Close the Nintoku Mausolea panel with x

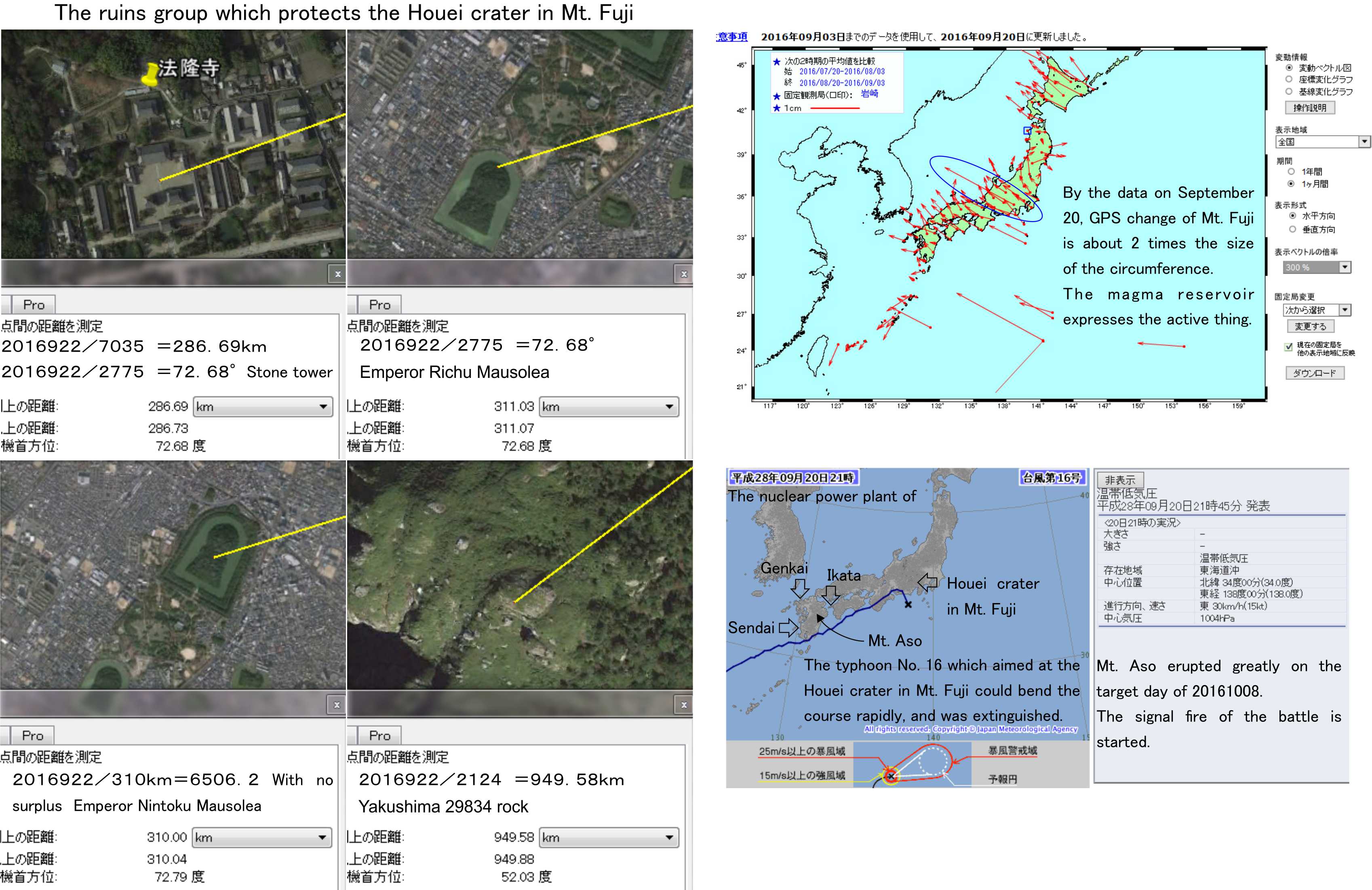(x=337, y=704)
